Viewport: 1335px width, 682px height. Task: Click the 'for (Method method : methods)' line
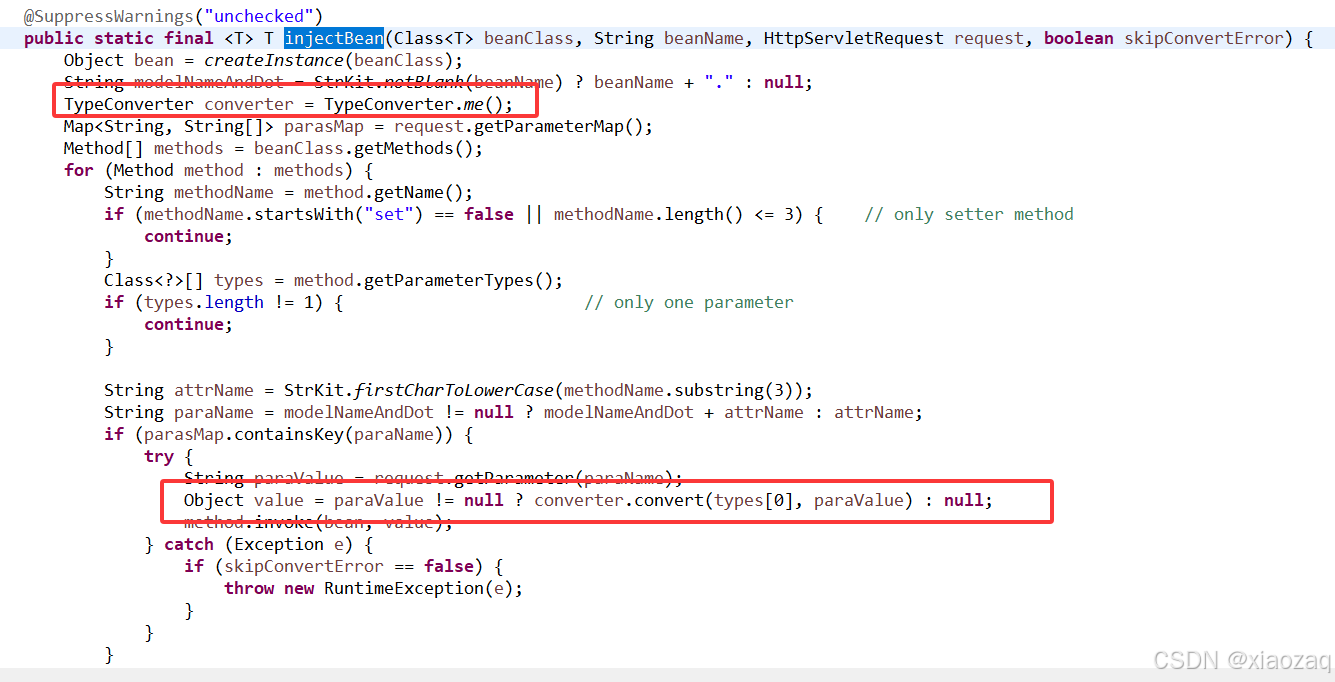pos(218,170)
